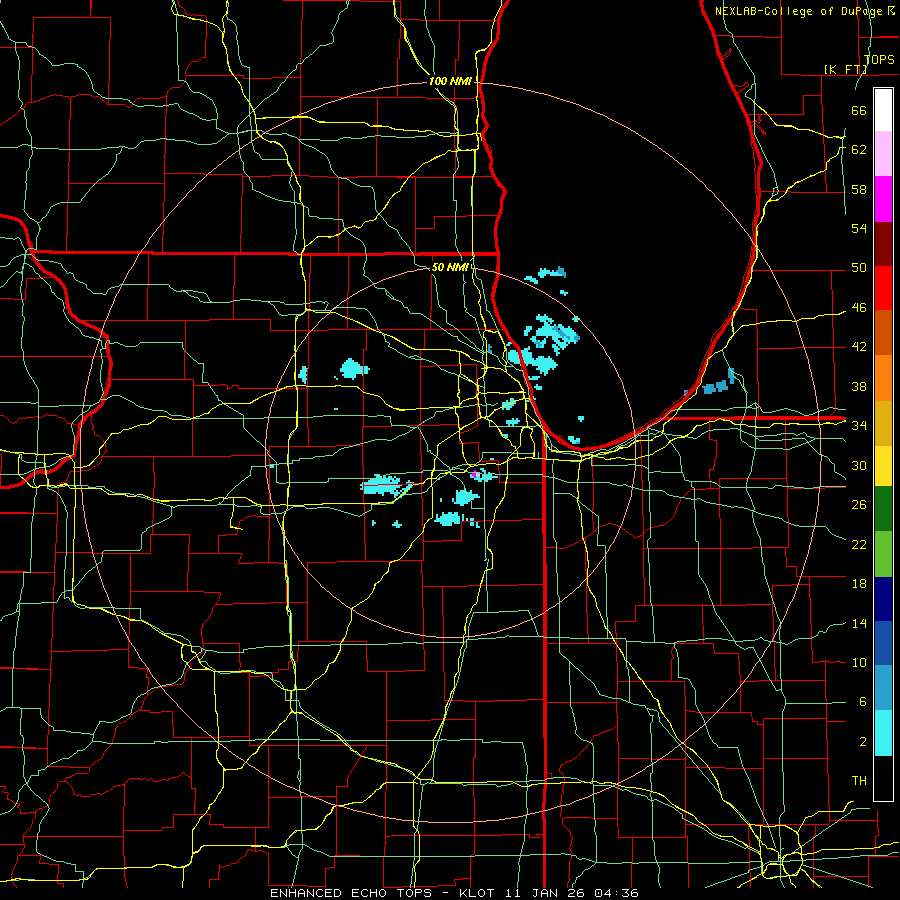Viewport: 900px width, 900px height.
Task: Click the navy 18 kft legend swatch
Action: (883, 599)
